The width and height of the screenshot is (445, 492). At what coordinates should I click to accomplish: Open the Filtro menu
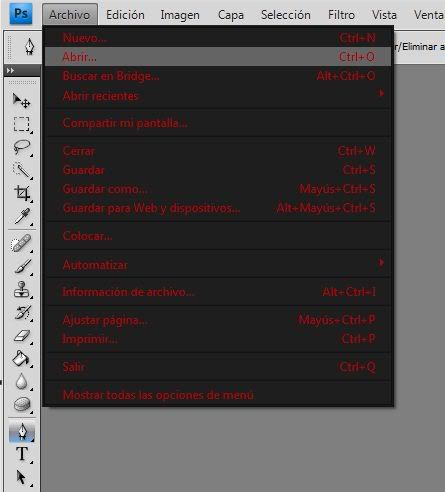point(341,15)
